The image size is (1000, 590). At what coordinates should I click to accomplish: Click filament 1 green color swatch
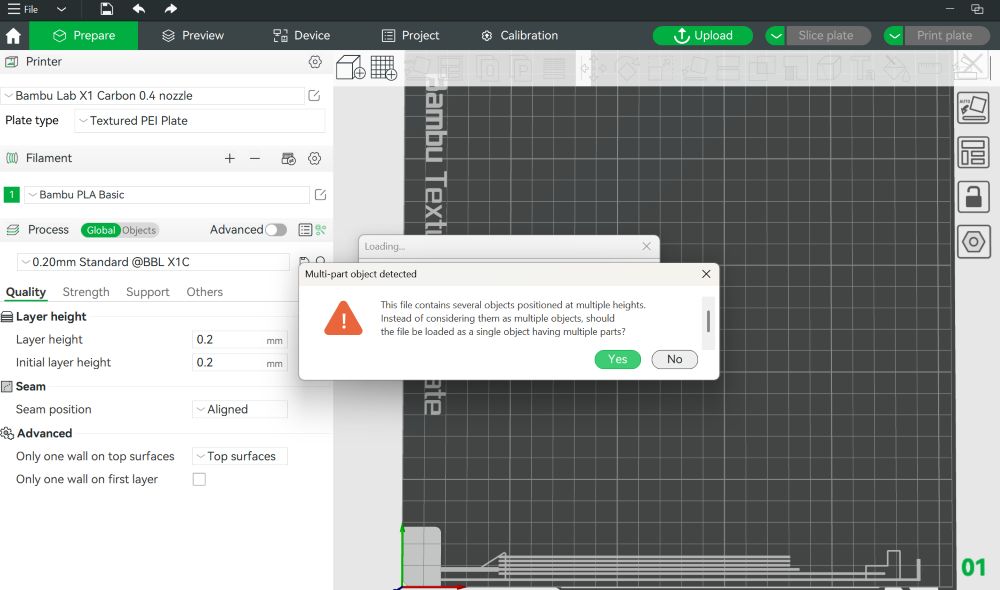pyautogui.click(x=11, y=195)
